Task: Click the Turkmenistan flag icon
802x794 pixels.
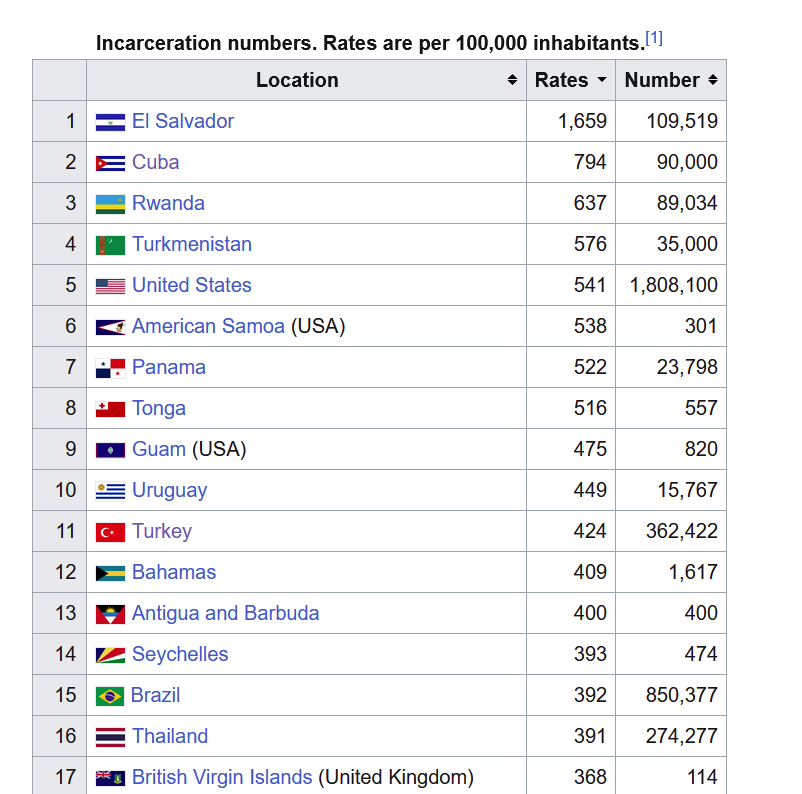Action: [x=110, y=245]
